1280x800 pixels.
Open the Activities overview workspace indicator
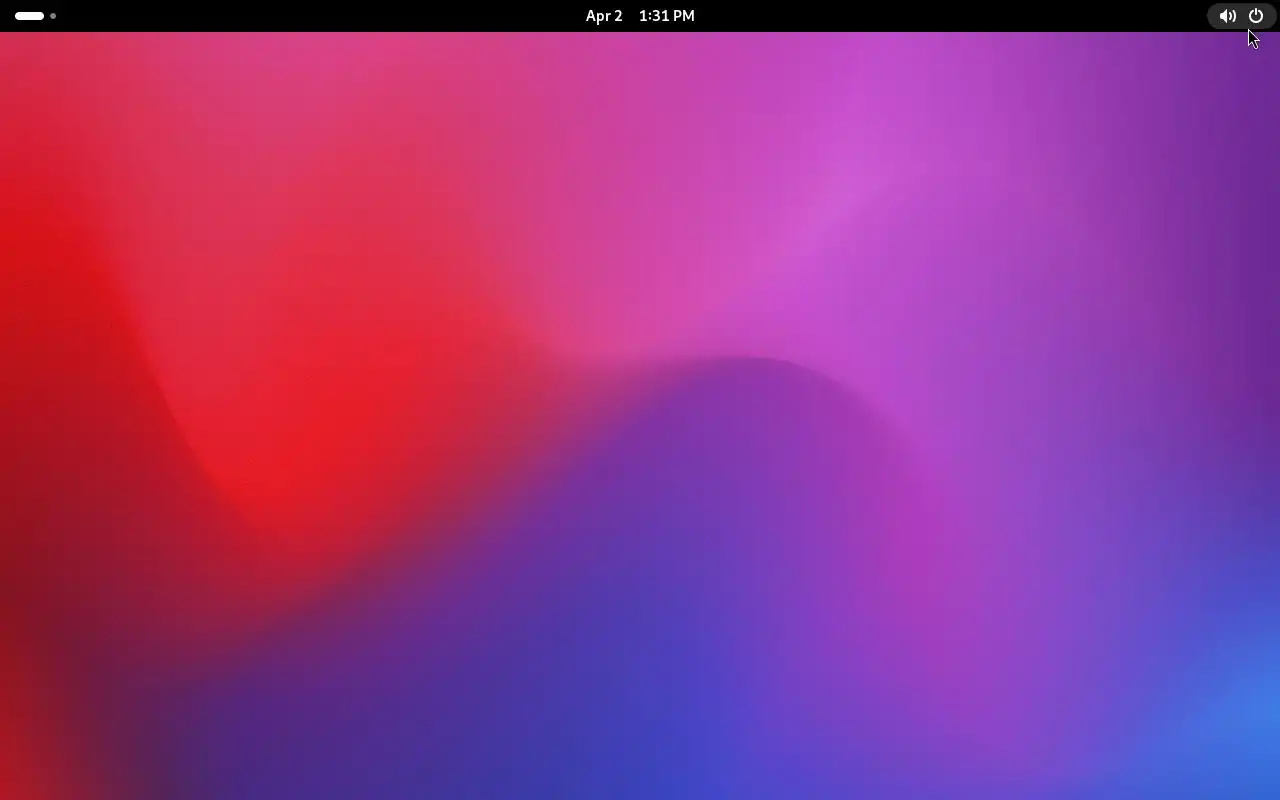coord(35,16)
